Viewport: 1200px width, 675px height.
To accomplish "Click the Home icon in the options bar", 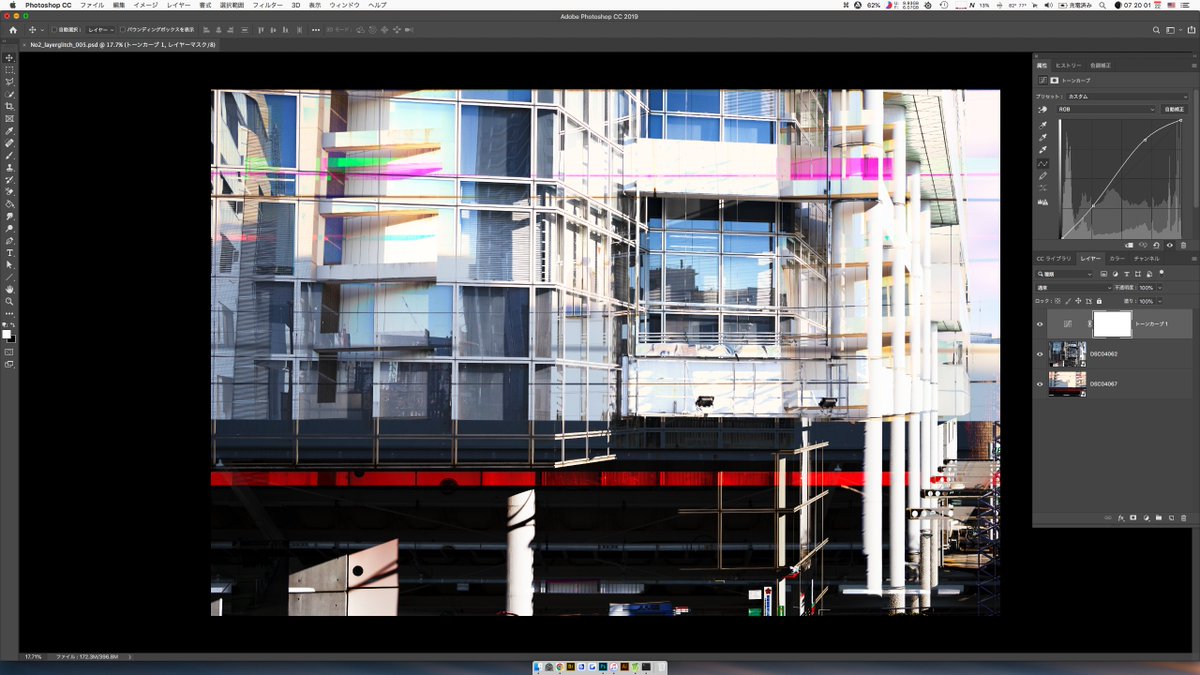I will point(13,30).
